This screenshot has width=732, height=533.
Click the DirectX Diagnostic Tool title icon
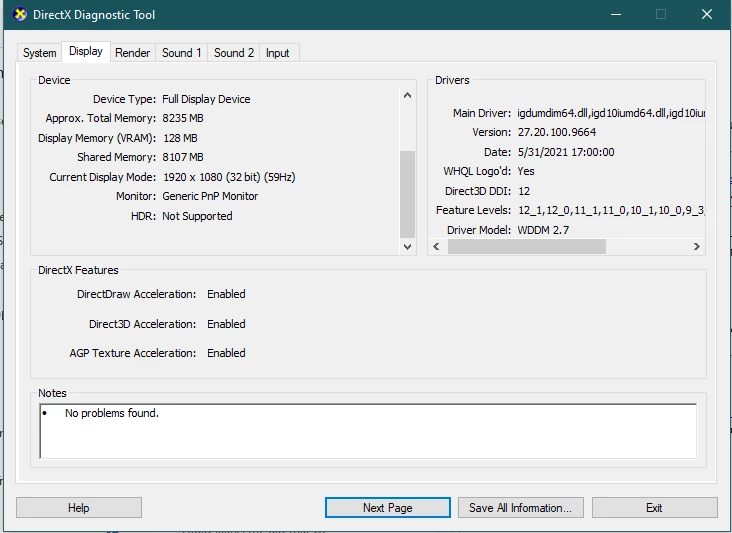19,14
